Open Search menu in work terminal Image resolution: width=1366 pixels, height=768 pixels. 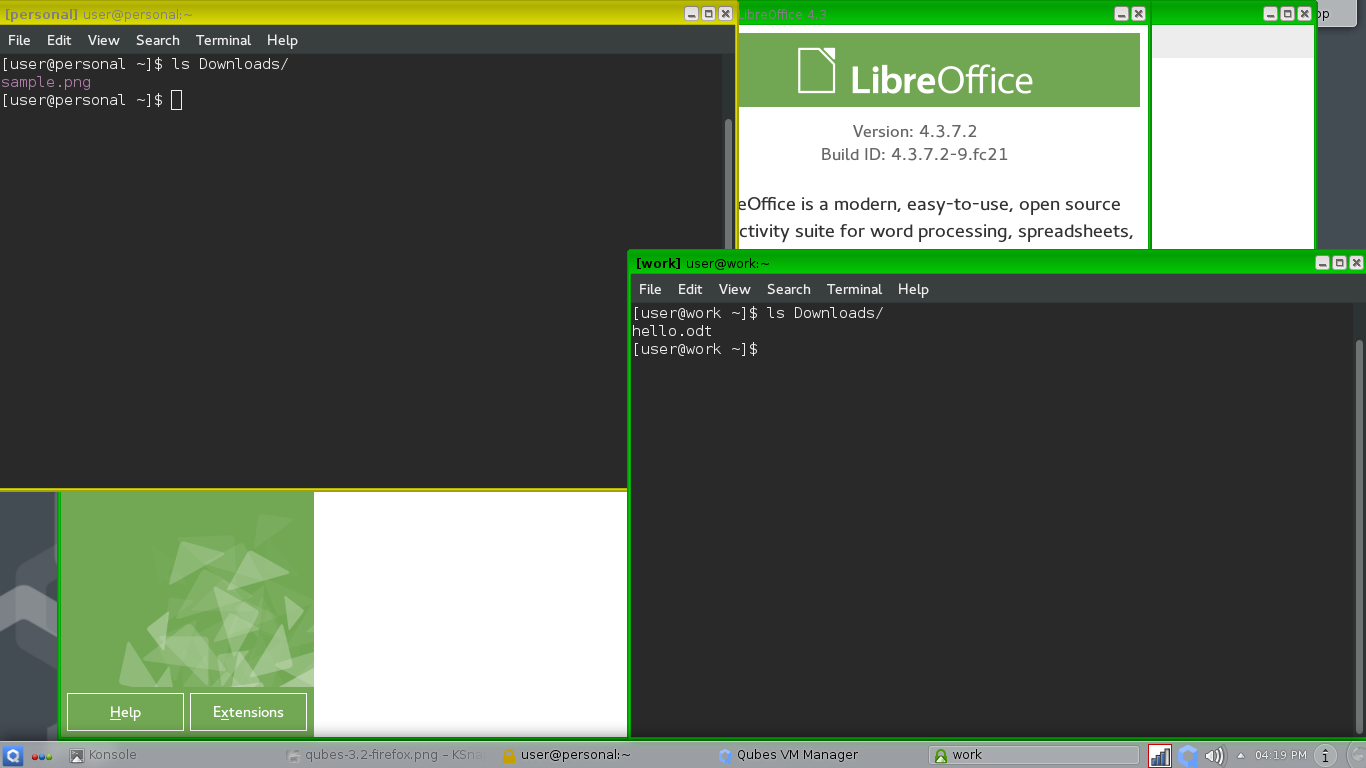789,289
